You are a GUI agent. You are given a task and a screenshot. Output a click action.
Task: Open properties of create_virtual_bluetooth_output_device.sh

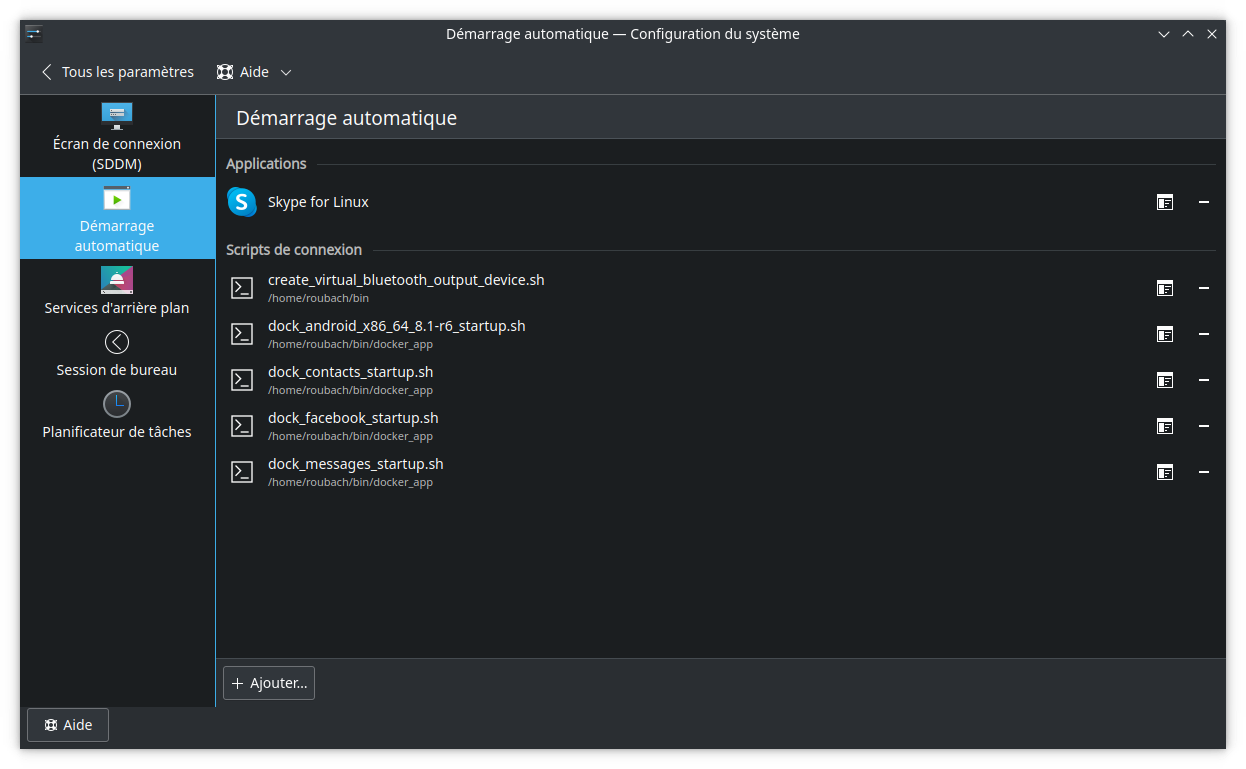pos(1165,287)
